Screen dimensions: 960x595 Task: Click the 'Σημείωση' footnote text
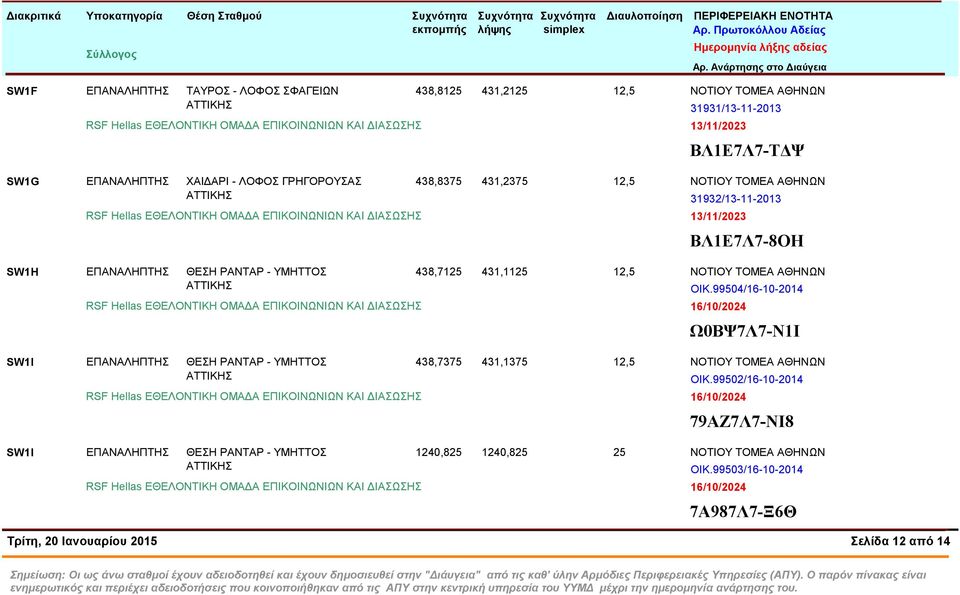point(468,582)
